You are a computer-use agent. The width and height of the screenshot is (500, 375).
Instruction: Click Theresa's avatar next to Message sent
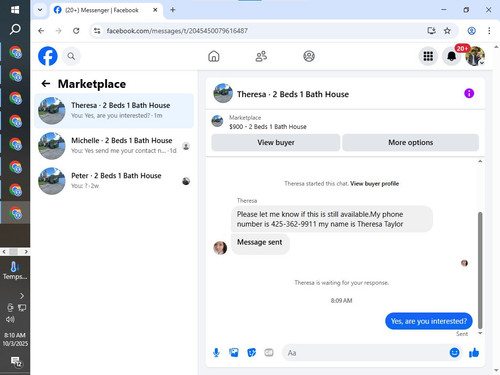220,248
